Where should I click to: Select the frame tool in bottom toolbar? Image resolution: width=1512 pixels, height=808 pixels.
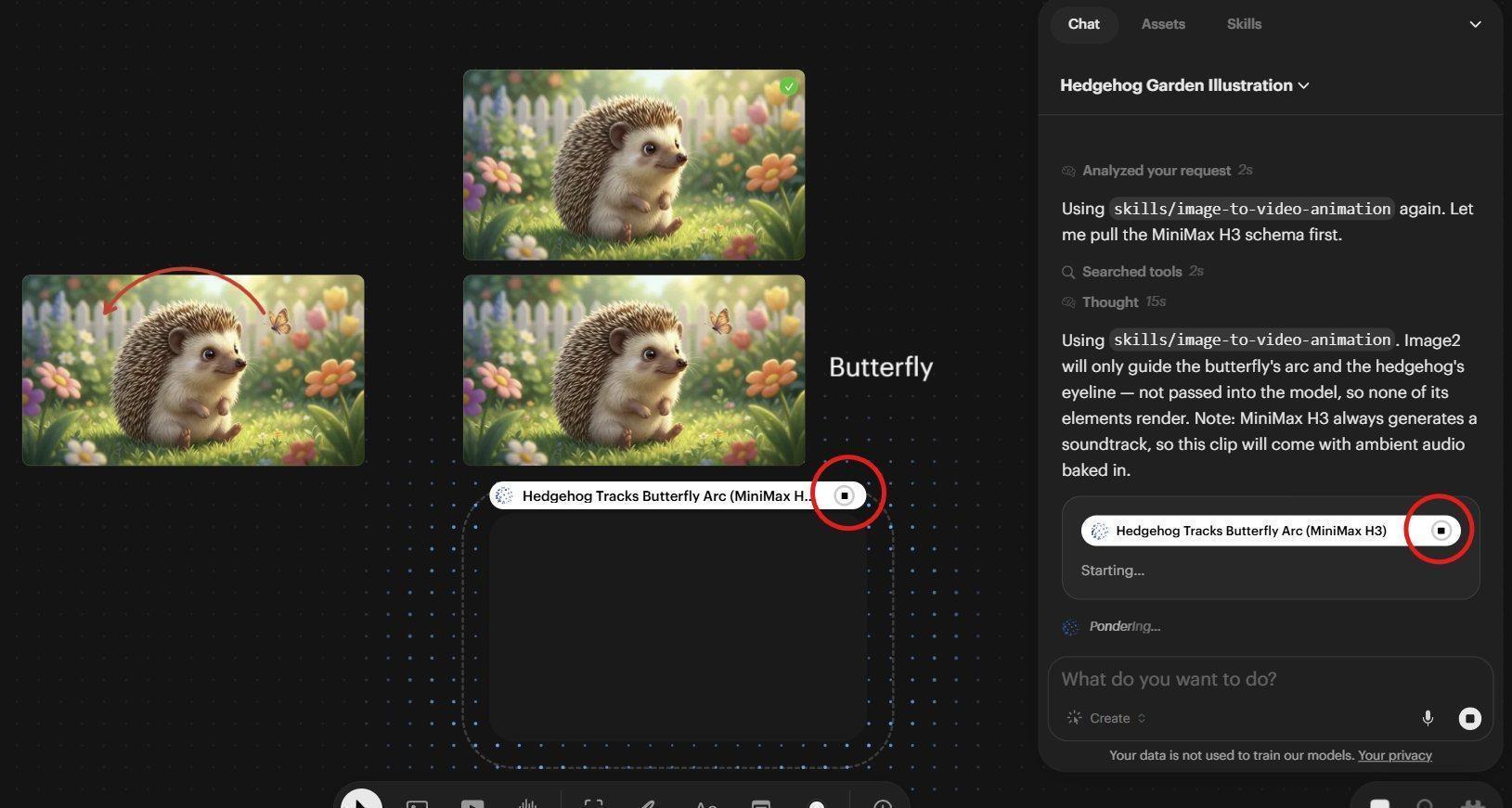pos(593,803)
